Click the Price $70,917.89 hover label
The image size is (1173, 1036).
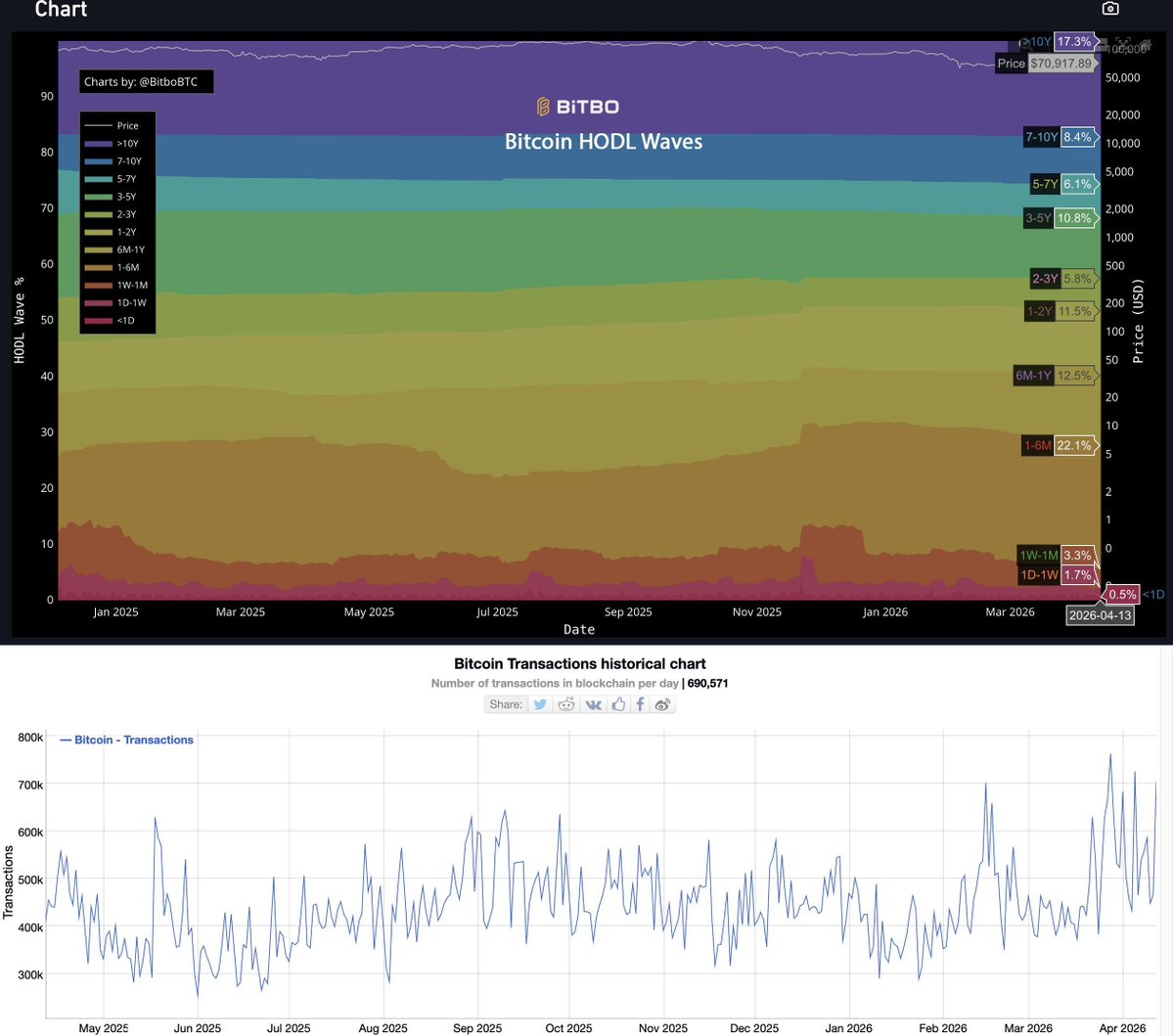point(1045,64)
